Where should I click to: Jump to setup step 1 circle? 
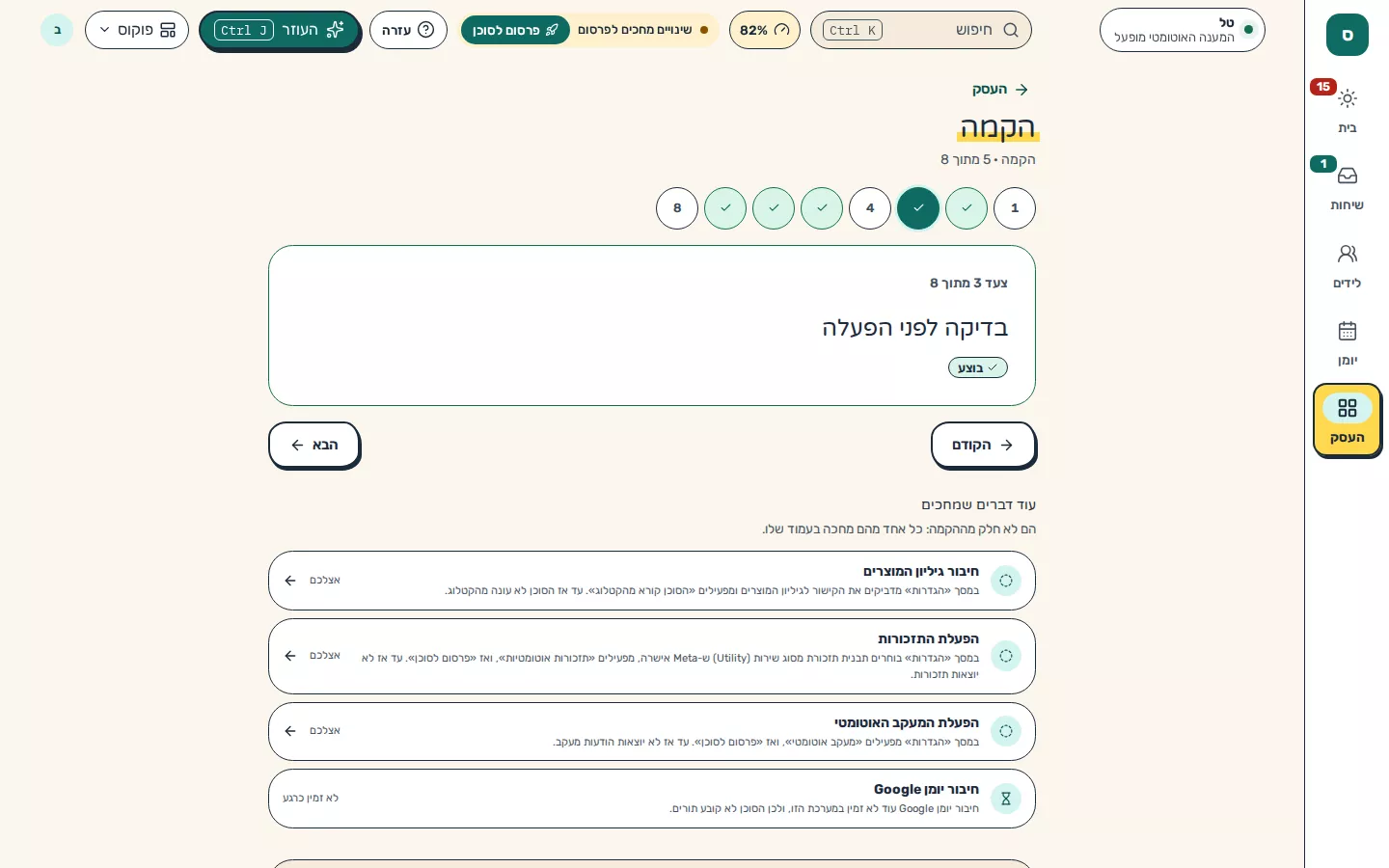coord(1015,208)
